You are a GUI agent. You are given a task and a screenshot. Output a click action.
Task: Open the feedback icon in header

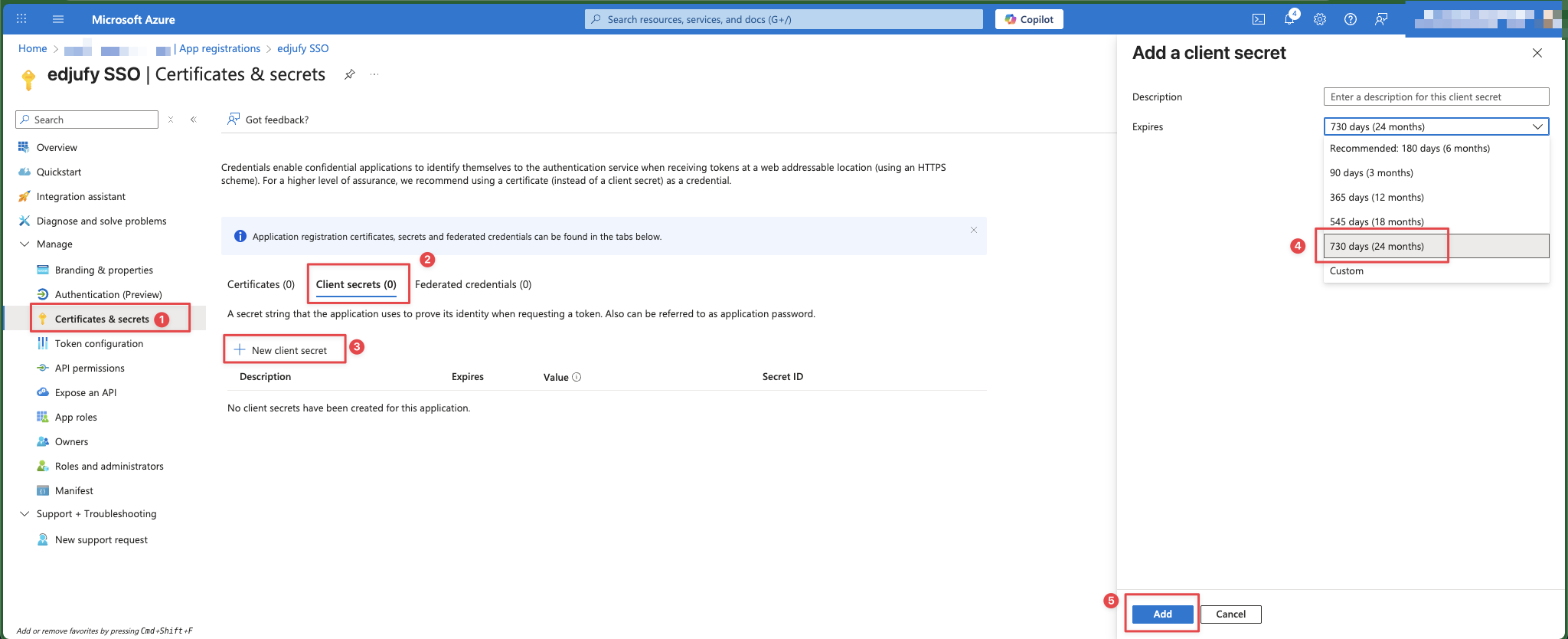tap(1381, 19)
